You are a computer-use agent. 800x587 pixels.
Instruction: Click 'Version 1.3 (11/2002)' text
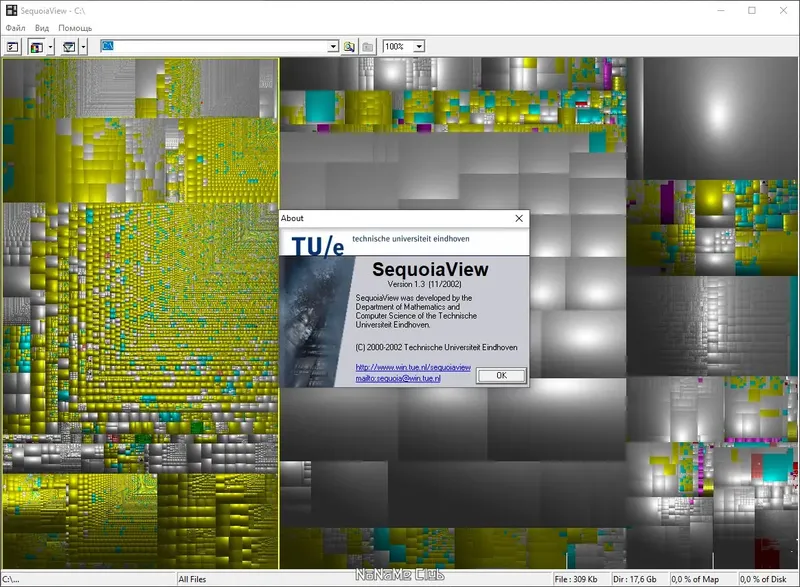tap(424, 284)
